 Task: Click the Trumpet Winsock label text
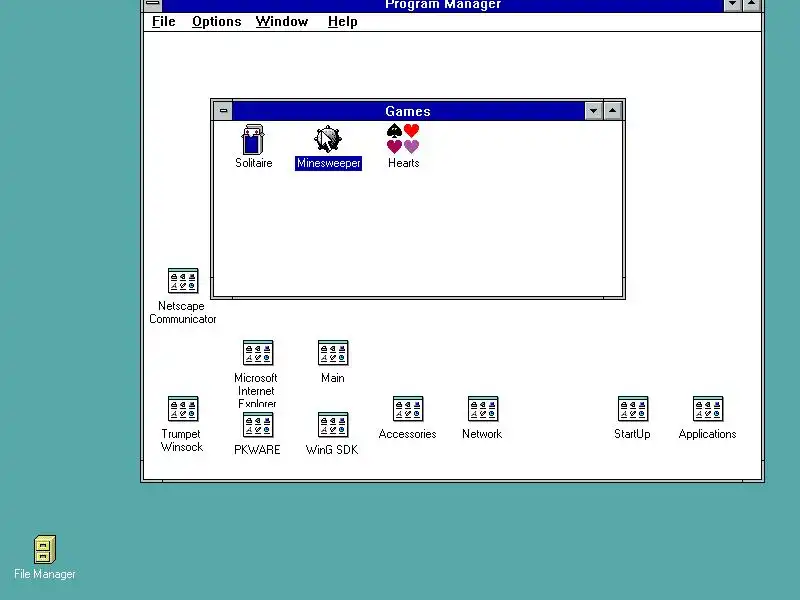pyautogui.click(x=182, y=440)
